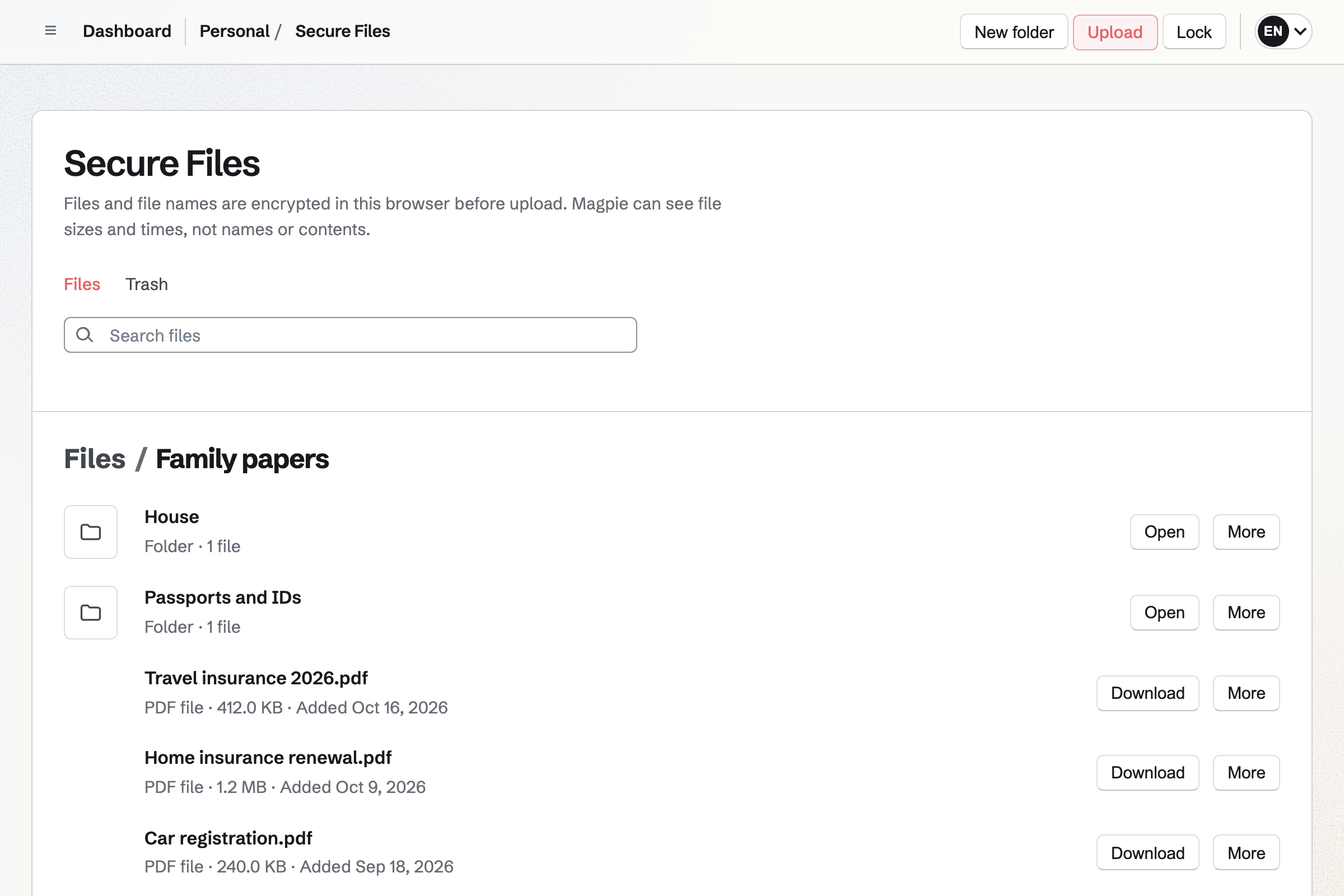Select the Files tab
1344x896 pixels.
(x=82, y=284)
